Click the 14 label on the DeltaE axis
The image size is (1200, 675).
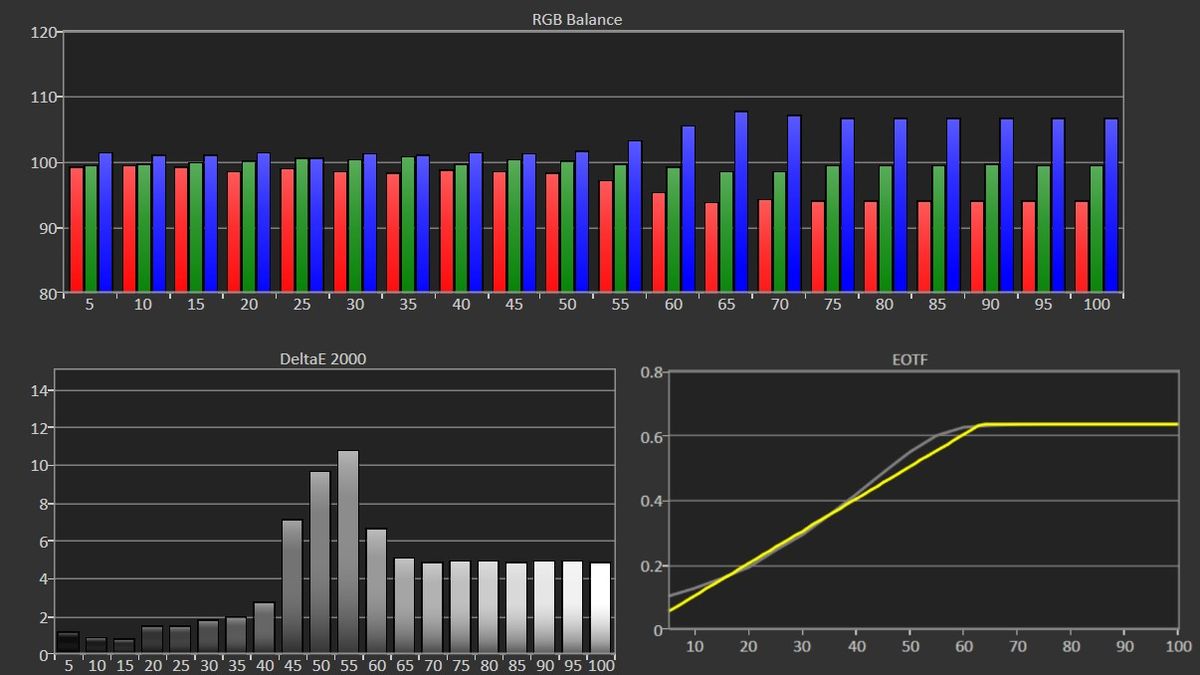pyautogui.click(x=39, y=390)
